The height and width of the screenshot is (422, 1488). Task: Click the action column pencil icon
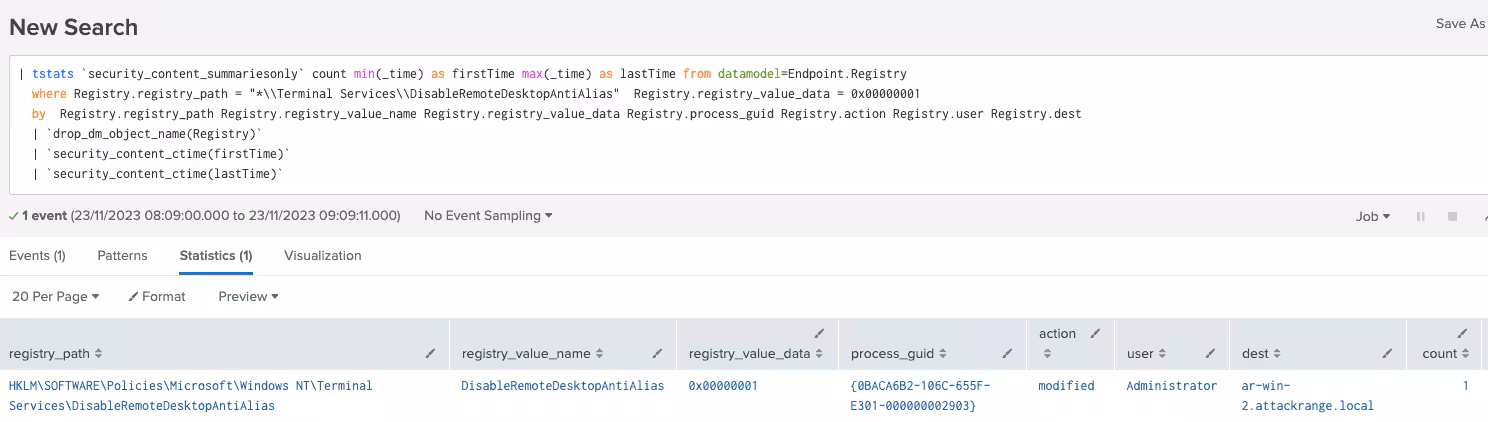click(1094, 333)
